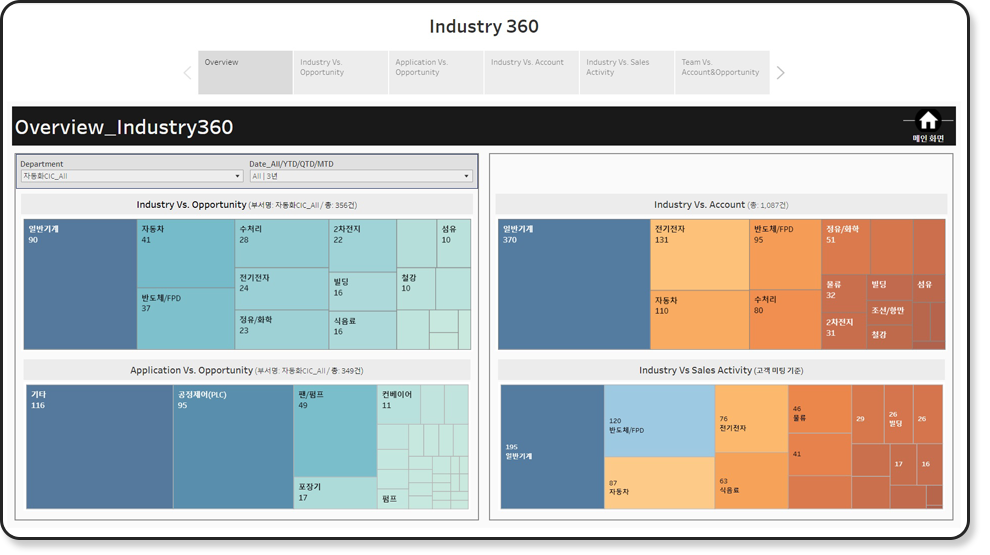Select tile 16 in Sales Activity treemap
This screenshot has width=990, height=555.
(x=929, y=464)
